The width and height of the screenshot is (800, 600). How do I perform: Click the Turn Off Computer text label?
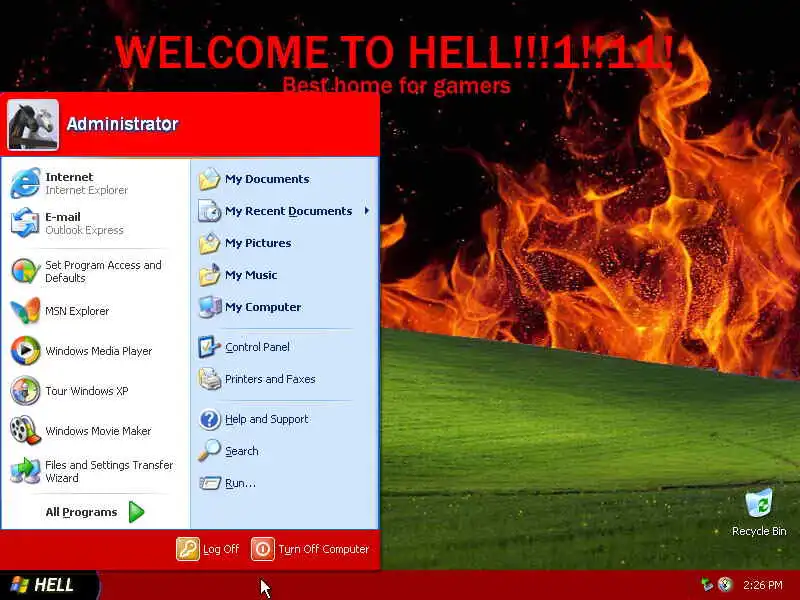[x=323, y=549]
